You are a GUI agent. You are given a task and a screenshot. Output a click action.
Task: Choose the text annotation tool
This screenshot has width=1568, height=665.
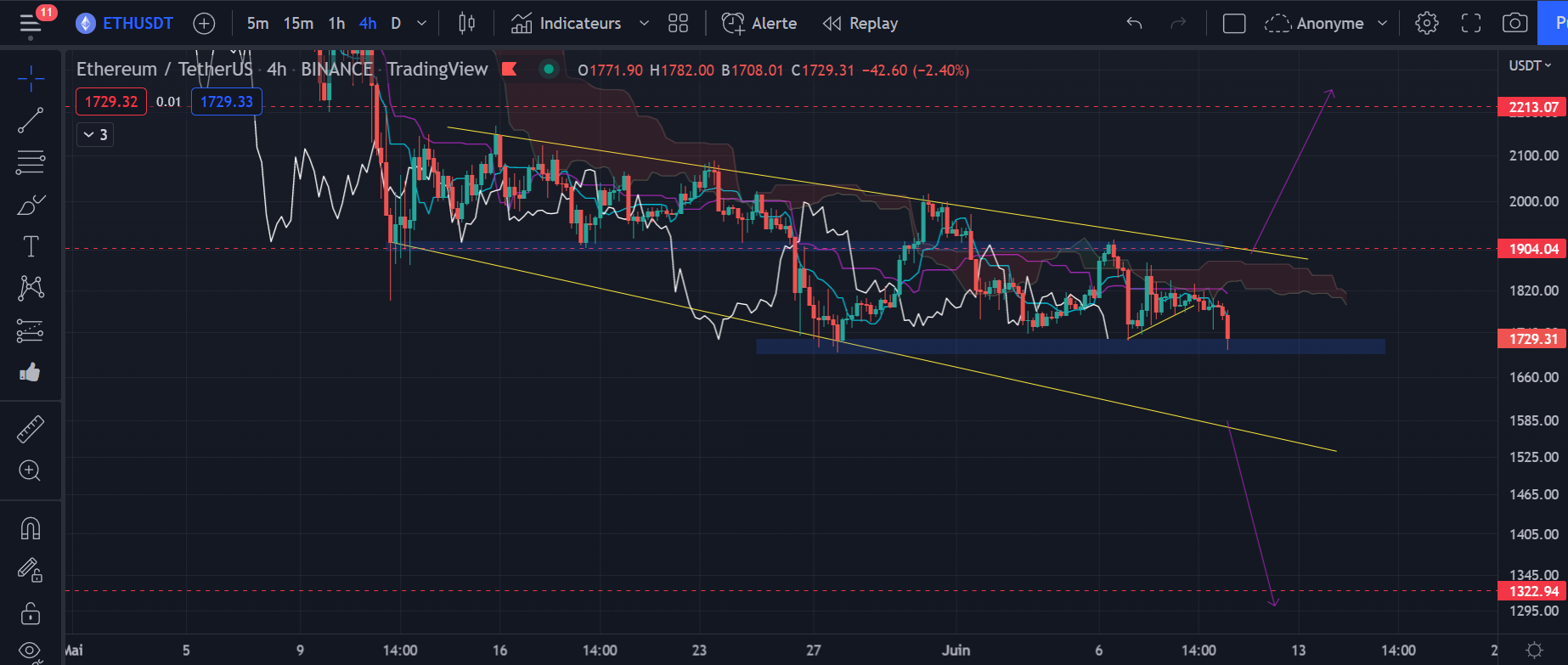(31, 246)
